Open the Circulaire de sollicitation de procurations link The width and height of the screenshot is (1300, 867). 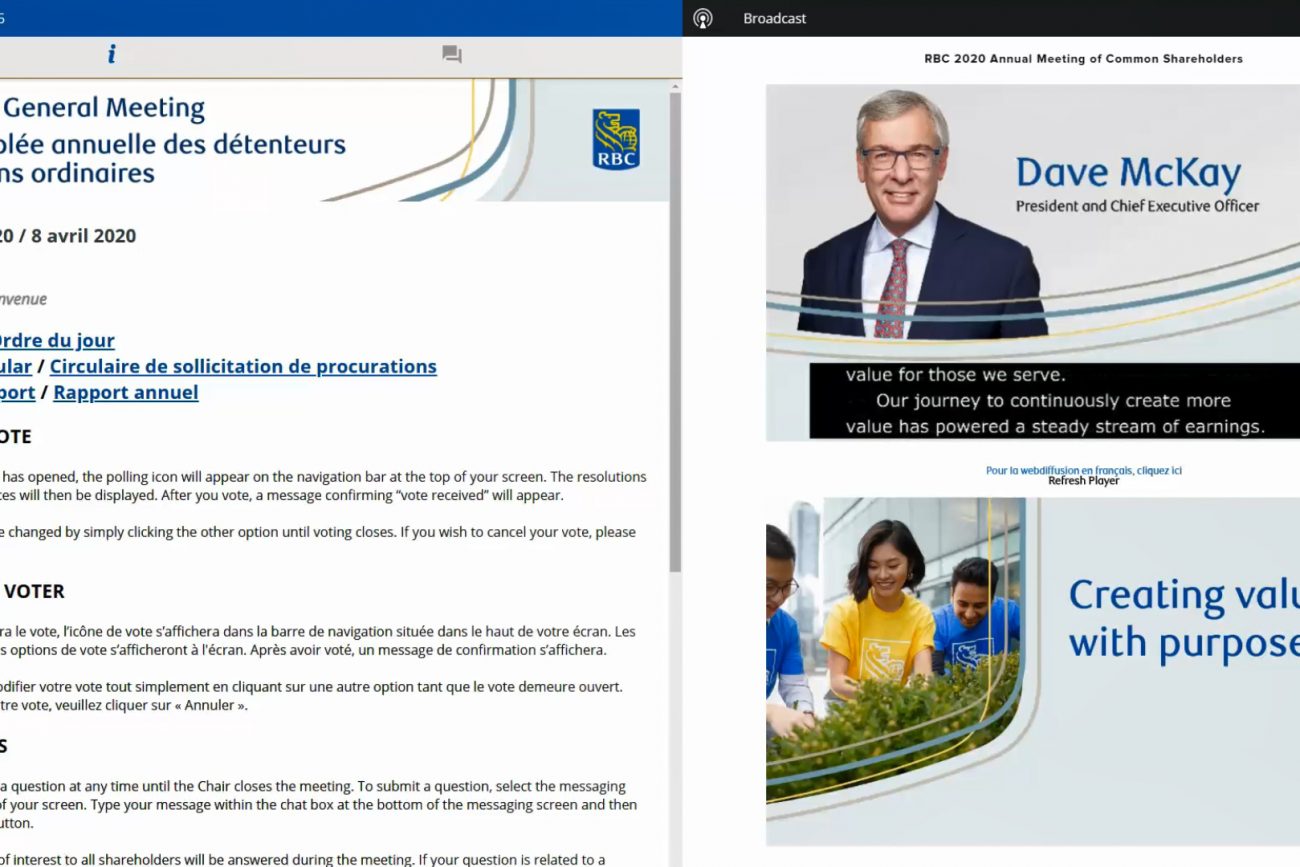tap(243, 366)
